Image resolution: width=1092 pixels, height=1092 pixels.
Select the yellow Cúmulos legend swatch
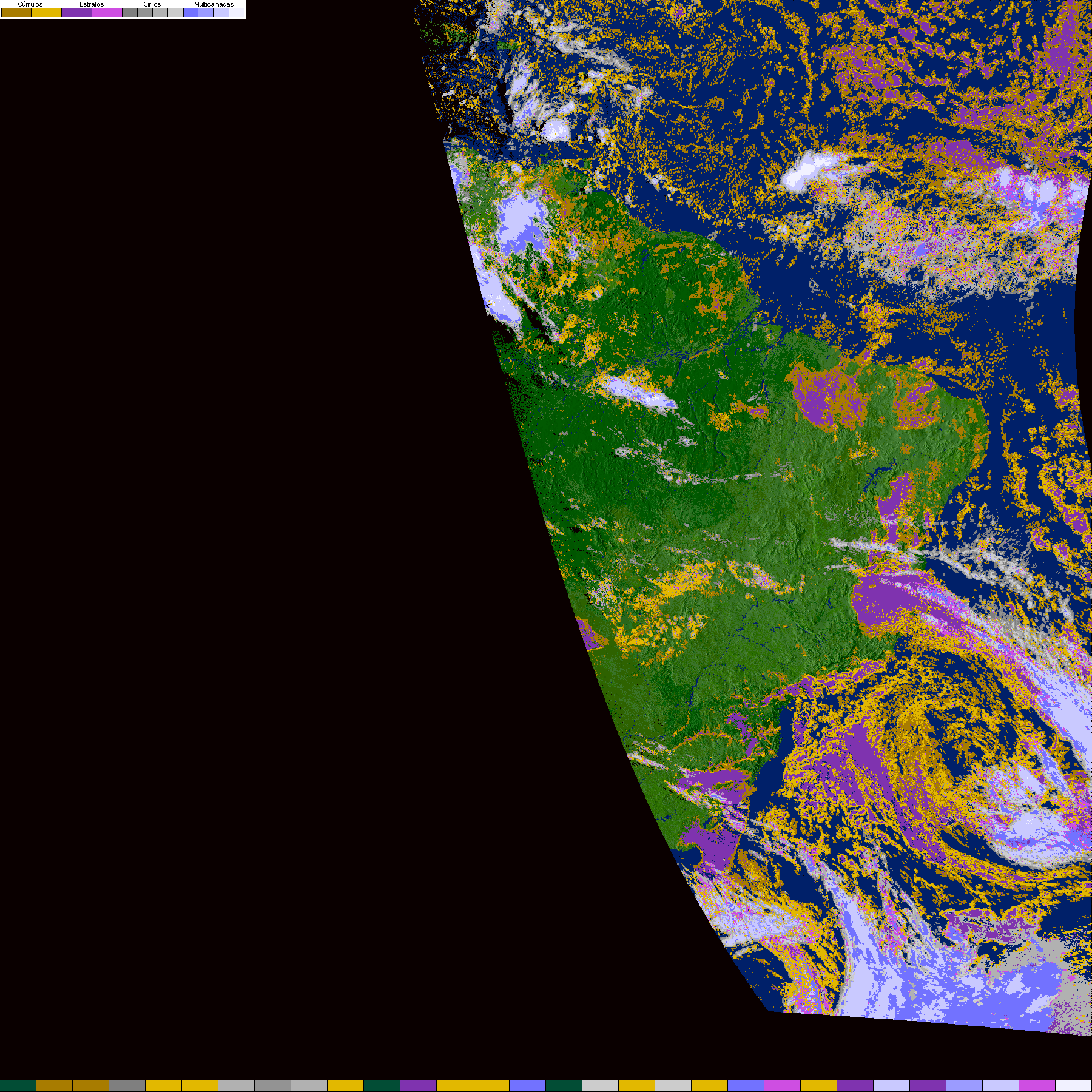(x=47, y=12)
